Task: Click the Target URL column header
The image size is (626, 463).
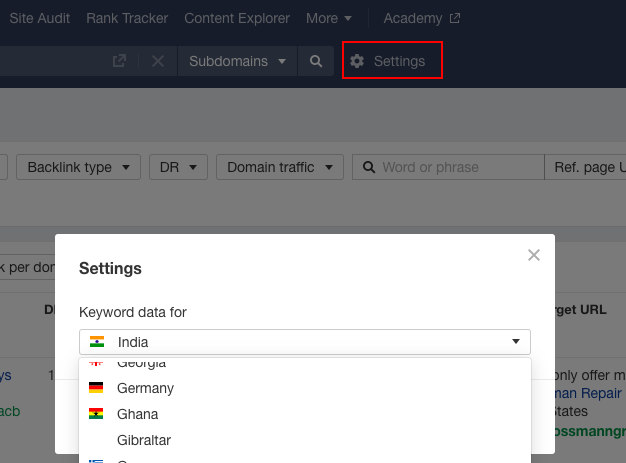Action: coord(581,310)
